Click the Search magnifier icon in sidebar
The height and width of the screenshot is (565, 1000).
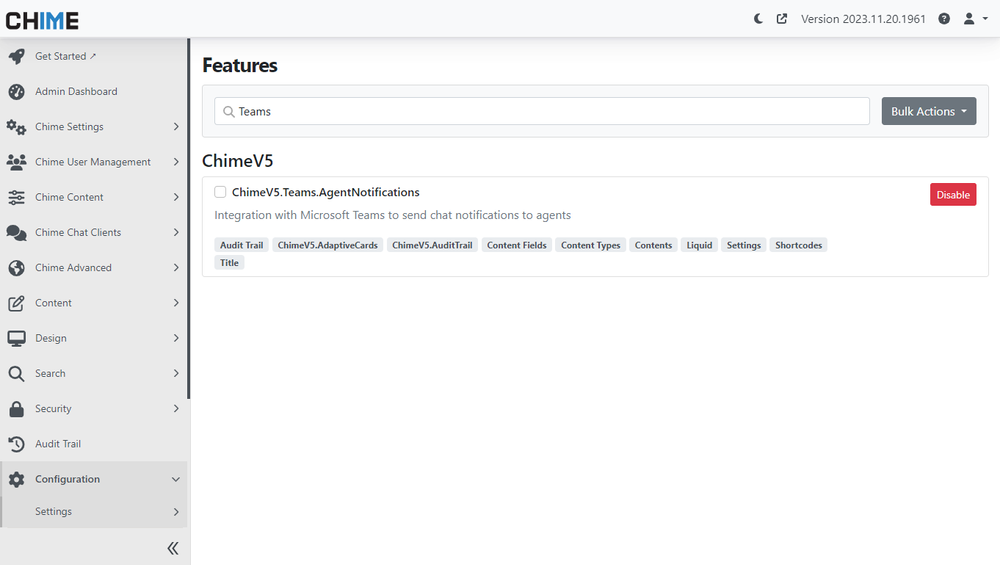point(17,374)
